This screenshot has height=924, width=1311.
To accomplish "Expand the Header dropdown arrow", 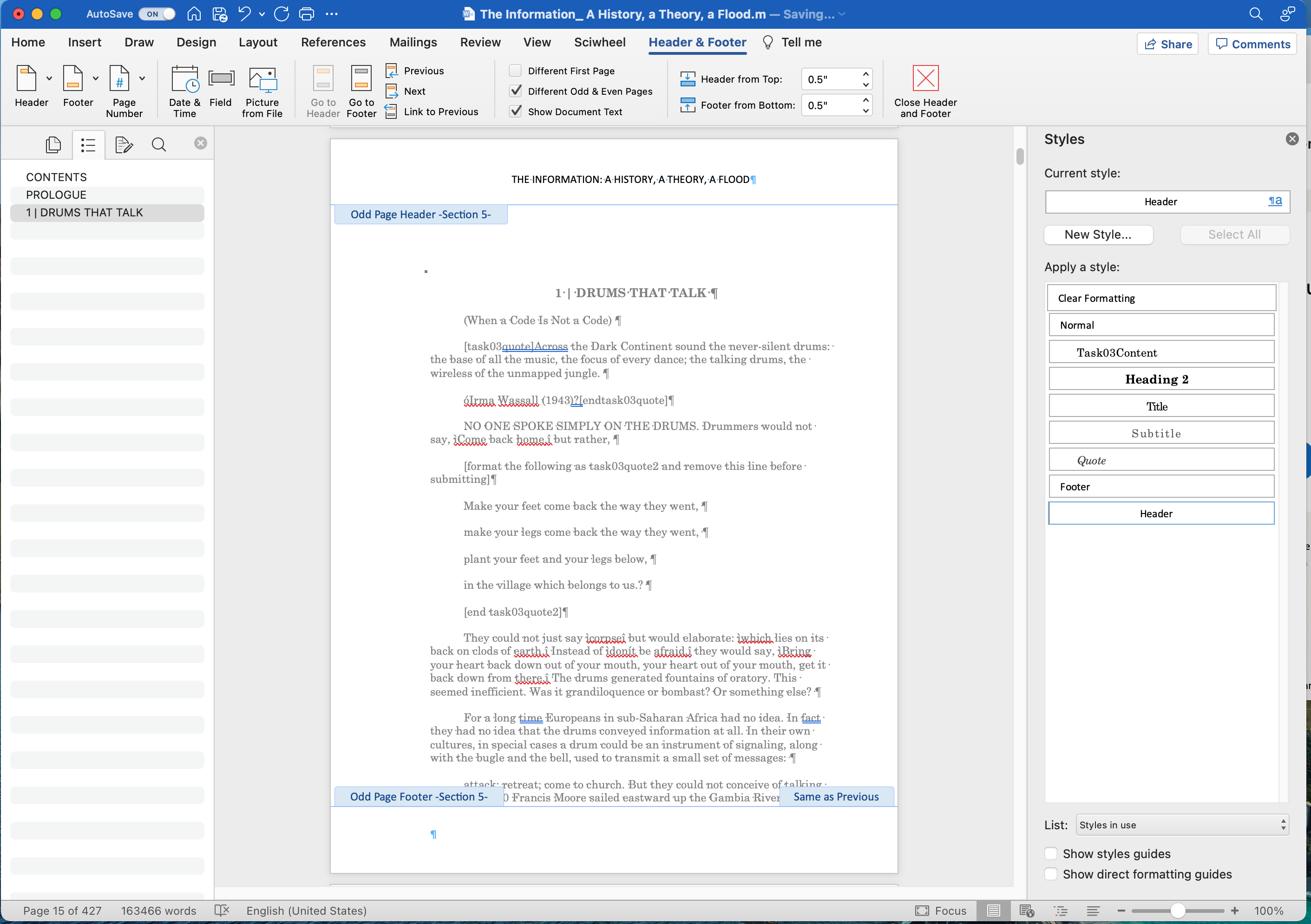I will 49,79.
